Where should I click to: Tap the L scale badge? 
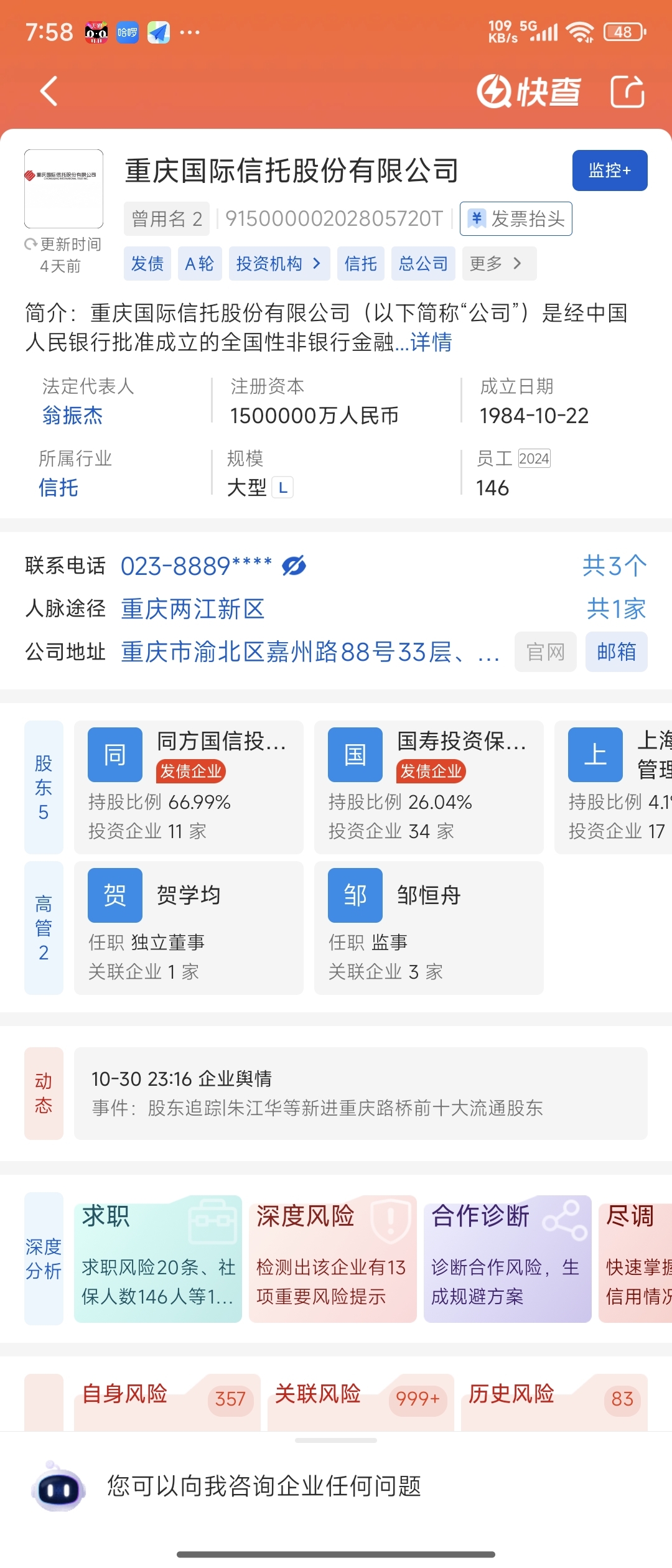point(282,488)
